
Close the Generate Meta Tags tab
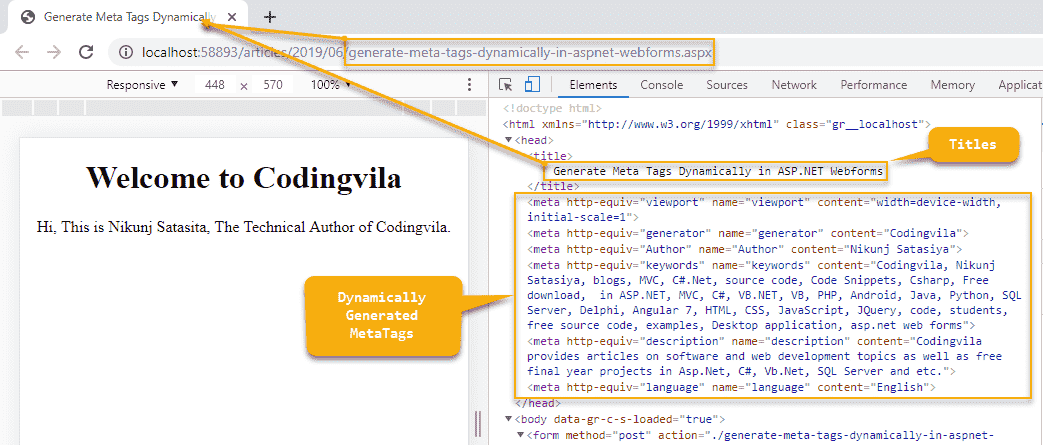tap(231, 17)
